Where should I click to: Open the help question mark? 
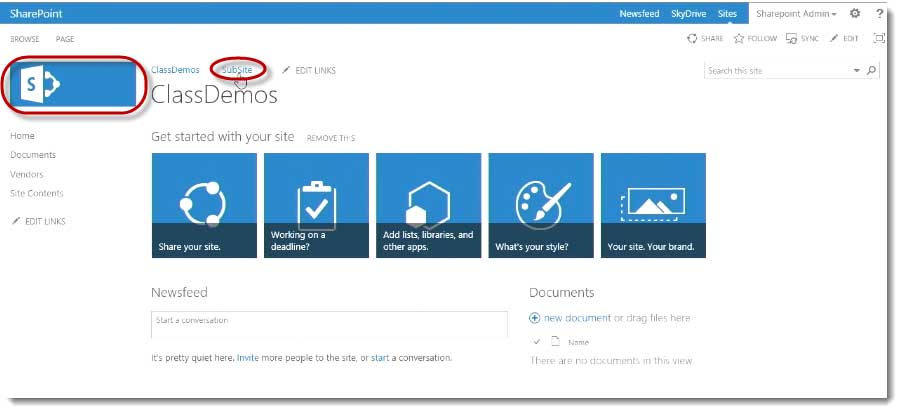tap(880, 13)
